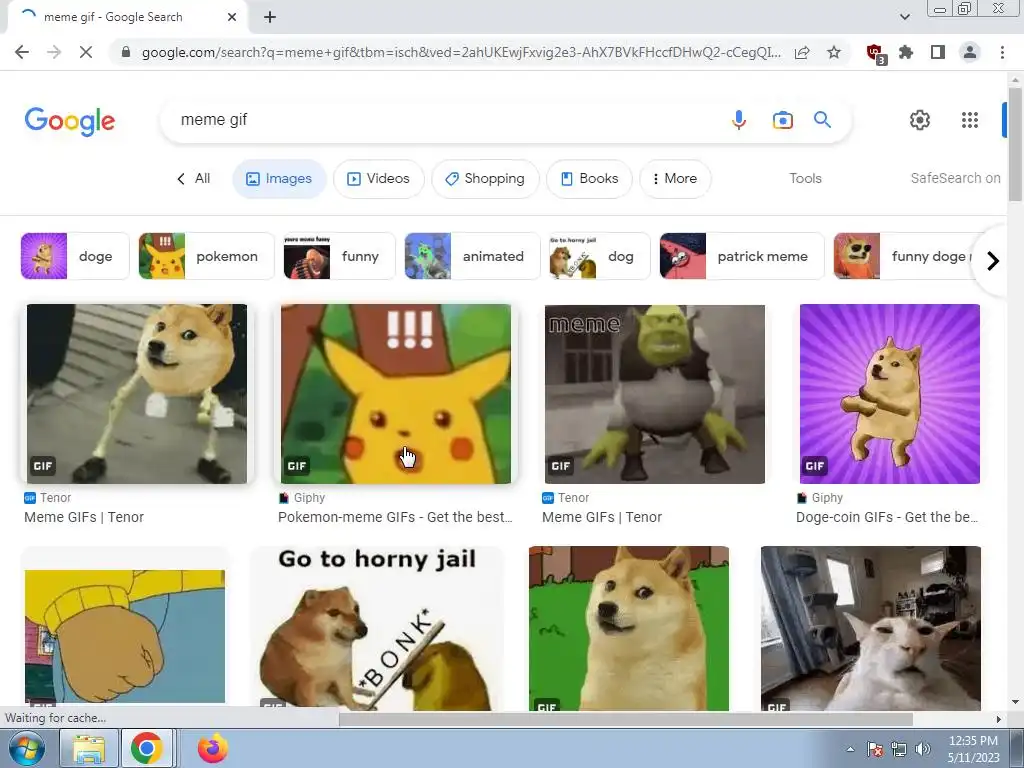Bookmark this page with the star icon
1024x768 pixels.
[x=834, y=52]
